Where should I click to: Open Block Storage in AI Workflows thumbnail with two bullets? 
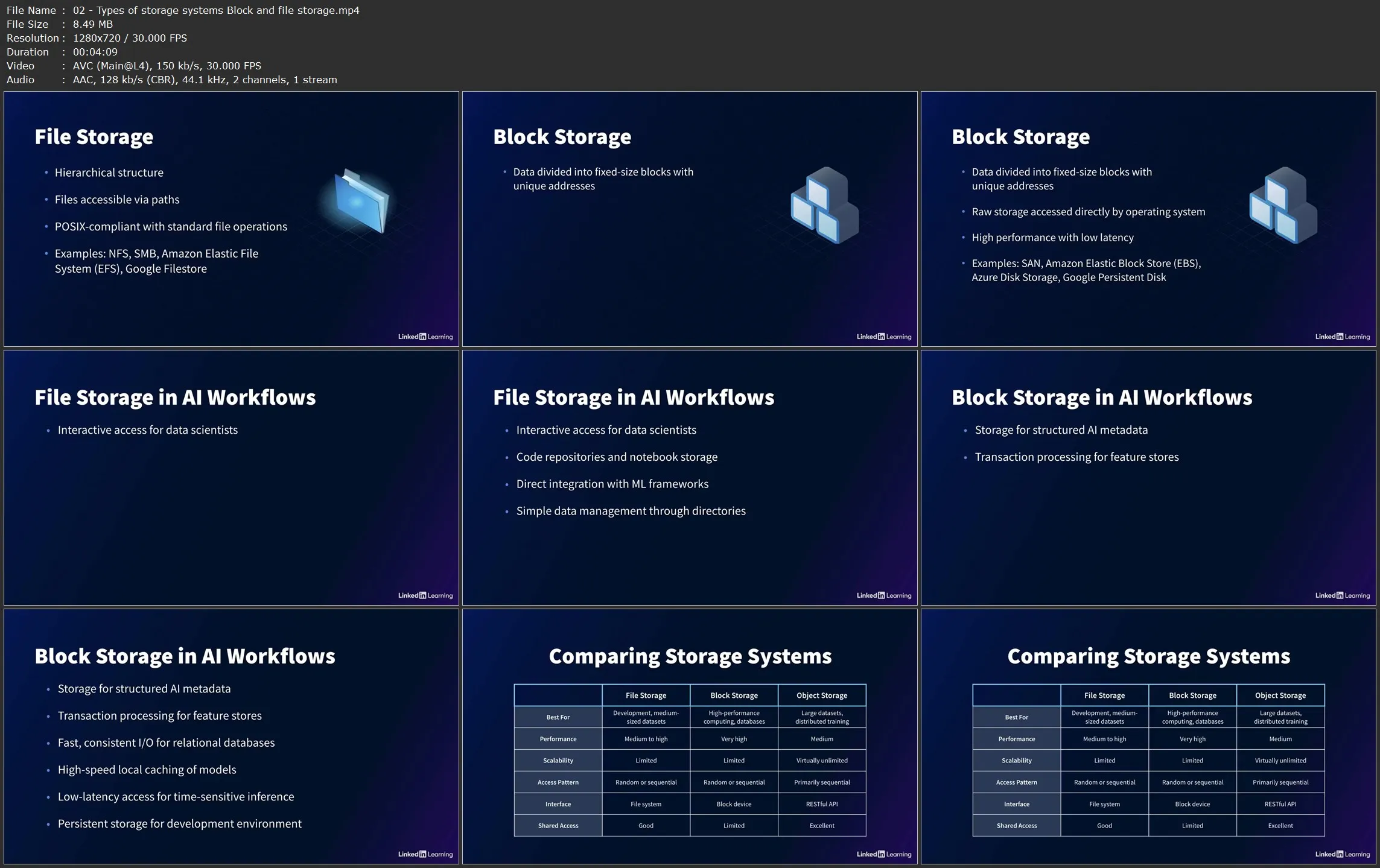coord(1148,478)
